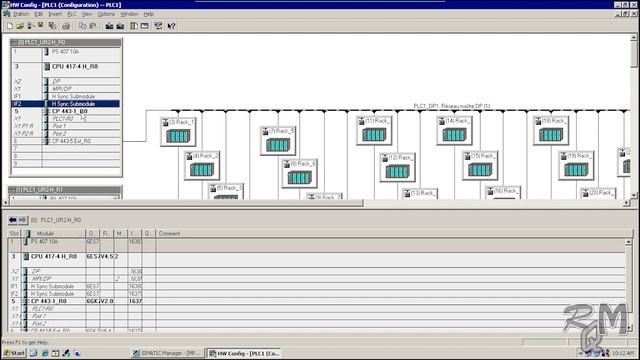Click the Open Online station toolbar icon
This screenshot has height=360, width=640.
[x=30, y=26]
